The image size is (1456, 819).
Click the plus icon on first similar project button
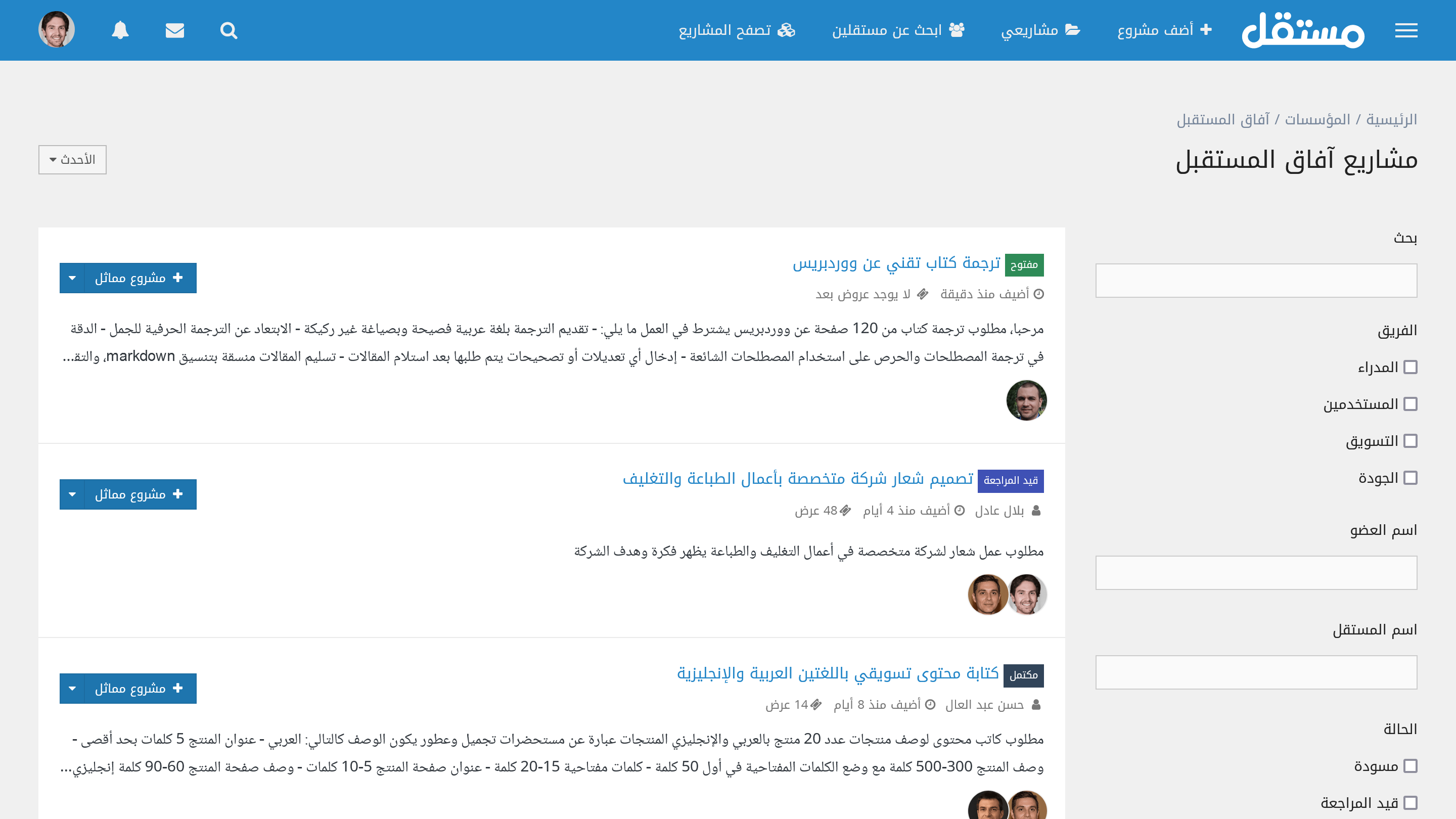[x=178, y=278]
